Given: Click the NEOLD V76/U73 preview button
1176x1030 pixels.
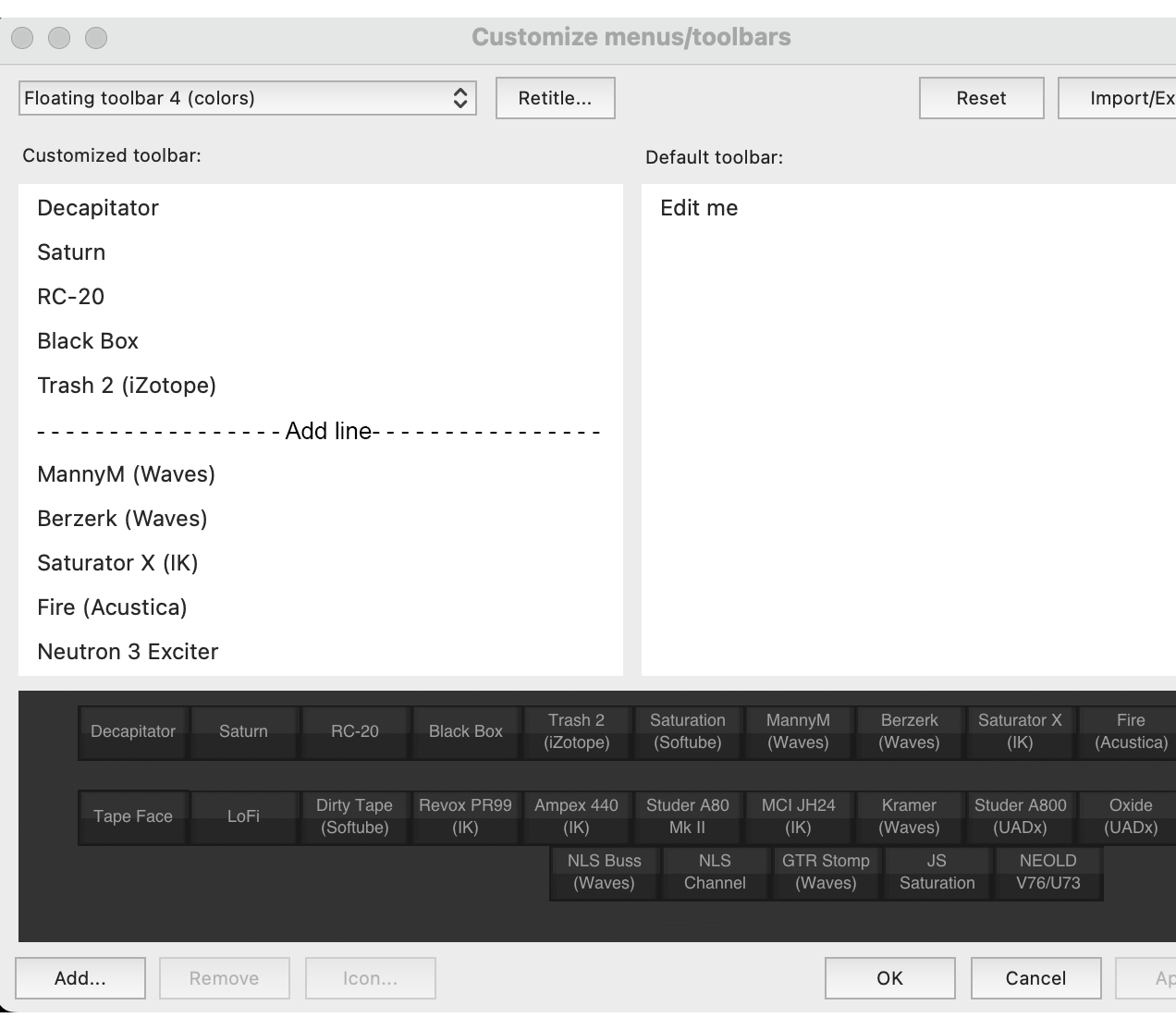Looking at the screenshot, I should point(1048,872).
